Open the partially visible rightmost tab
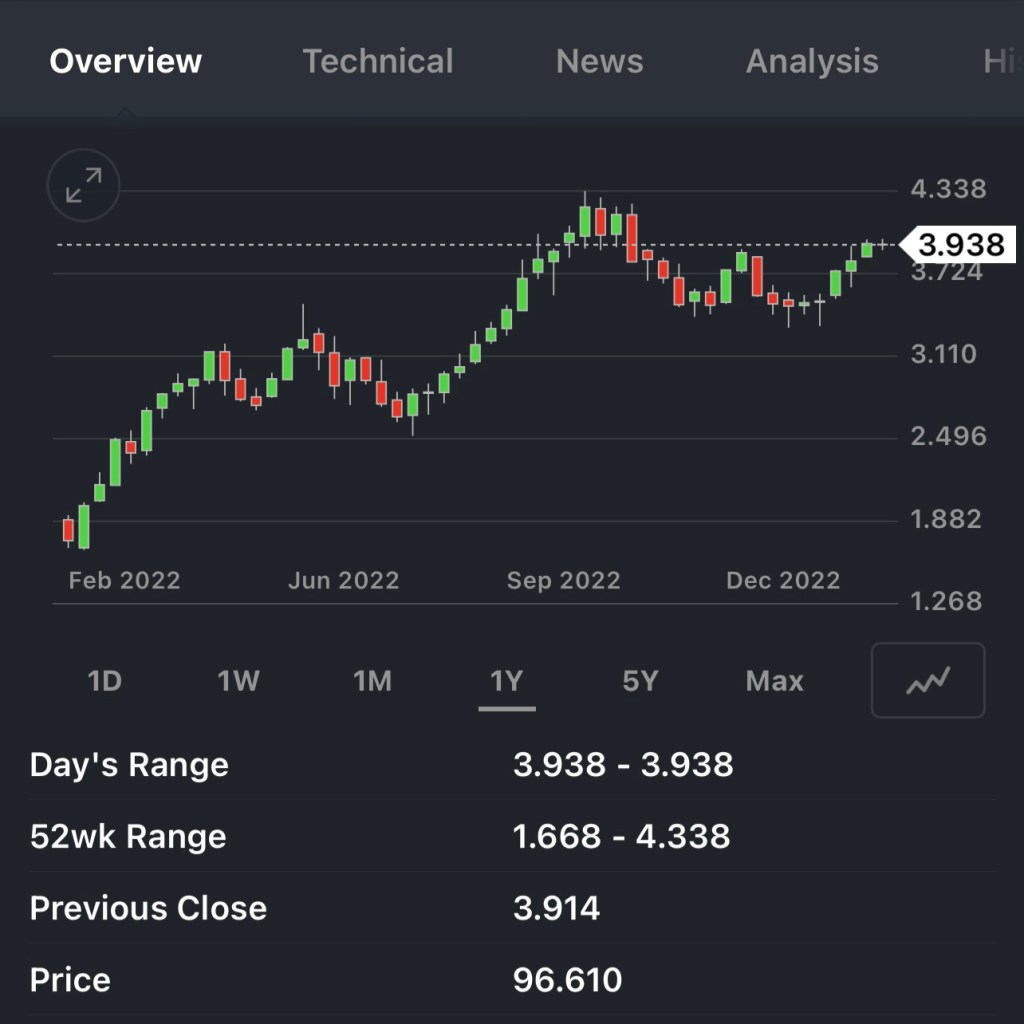Viewport: 1024px width, 1024px height. point(1000,61)
